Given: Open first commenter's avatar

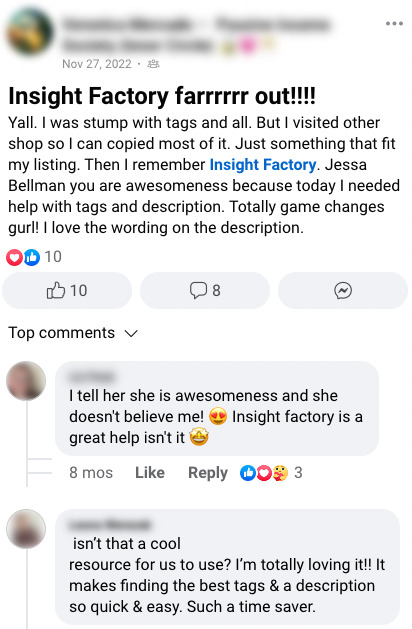Looking at the screenshot, I should point(26,381).
